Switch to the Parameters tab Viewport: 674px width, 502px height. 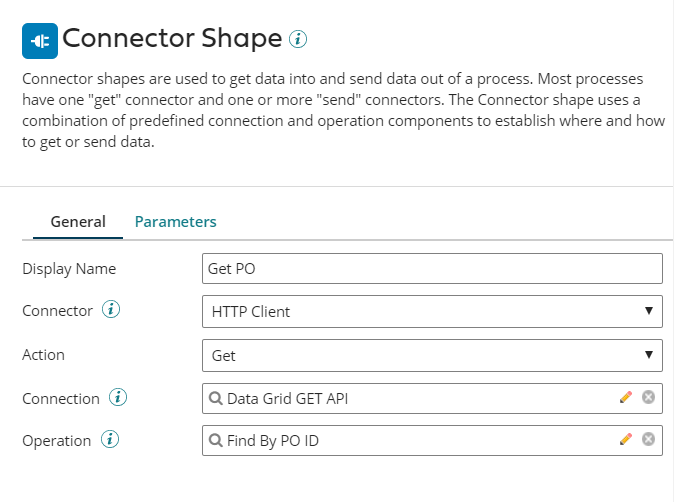(x=176, y=221)
